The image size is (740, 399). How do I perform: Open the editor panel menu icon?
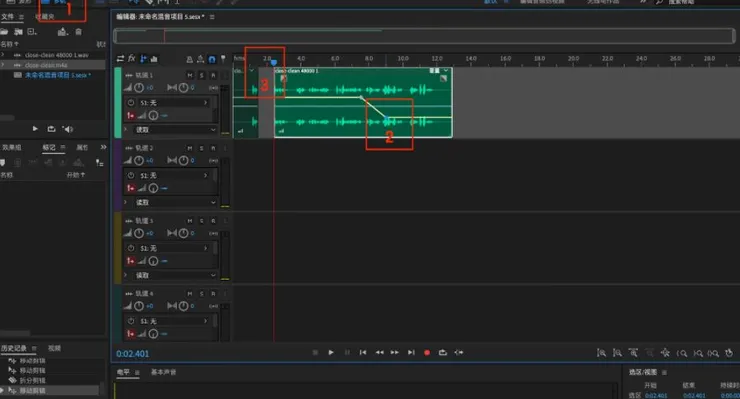tap(212, 17)
